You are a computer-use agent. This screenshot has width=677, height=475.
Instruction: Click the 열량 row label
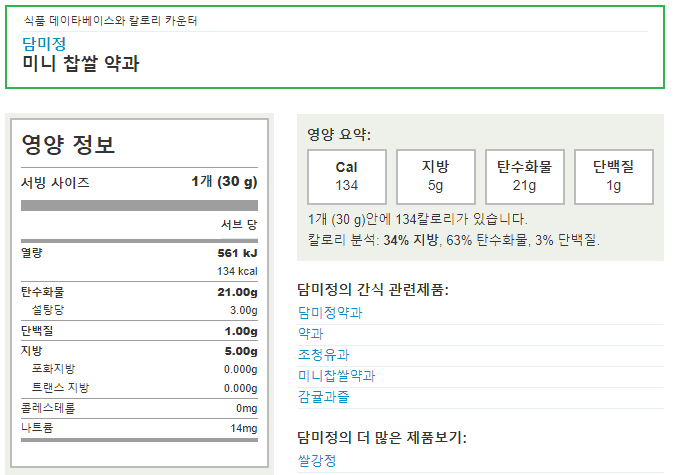tap(32, 253)
